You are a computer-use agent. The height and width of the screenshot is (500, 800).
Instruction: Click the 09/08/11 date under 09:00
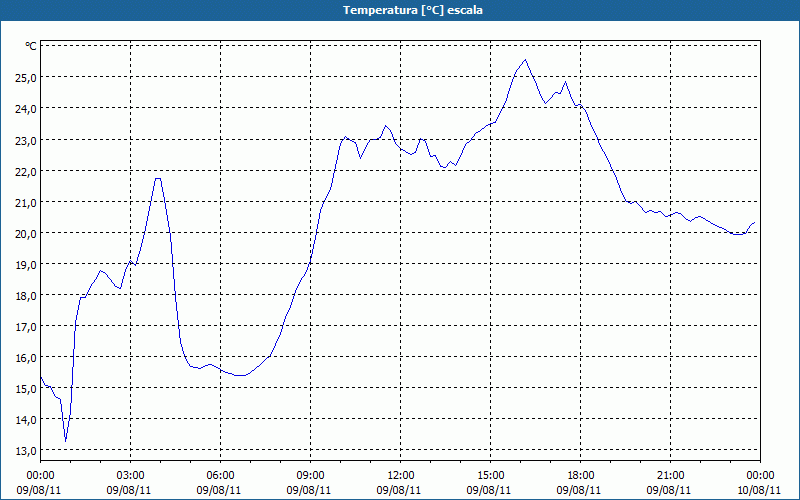[311, 490]
